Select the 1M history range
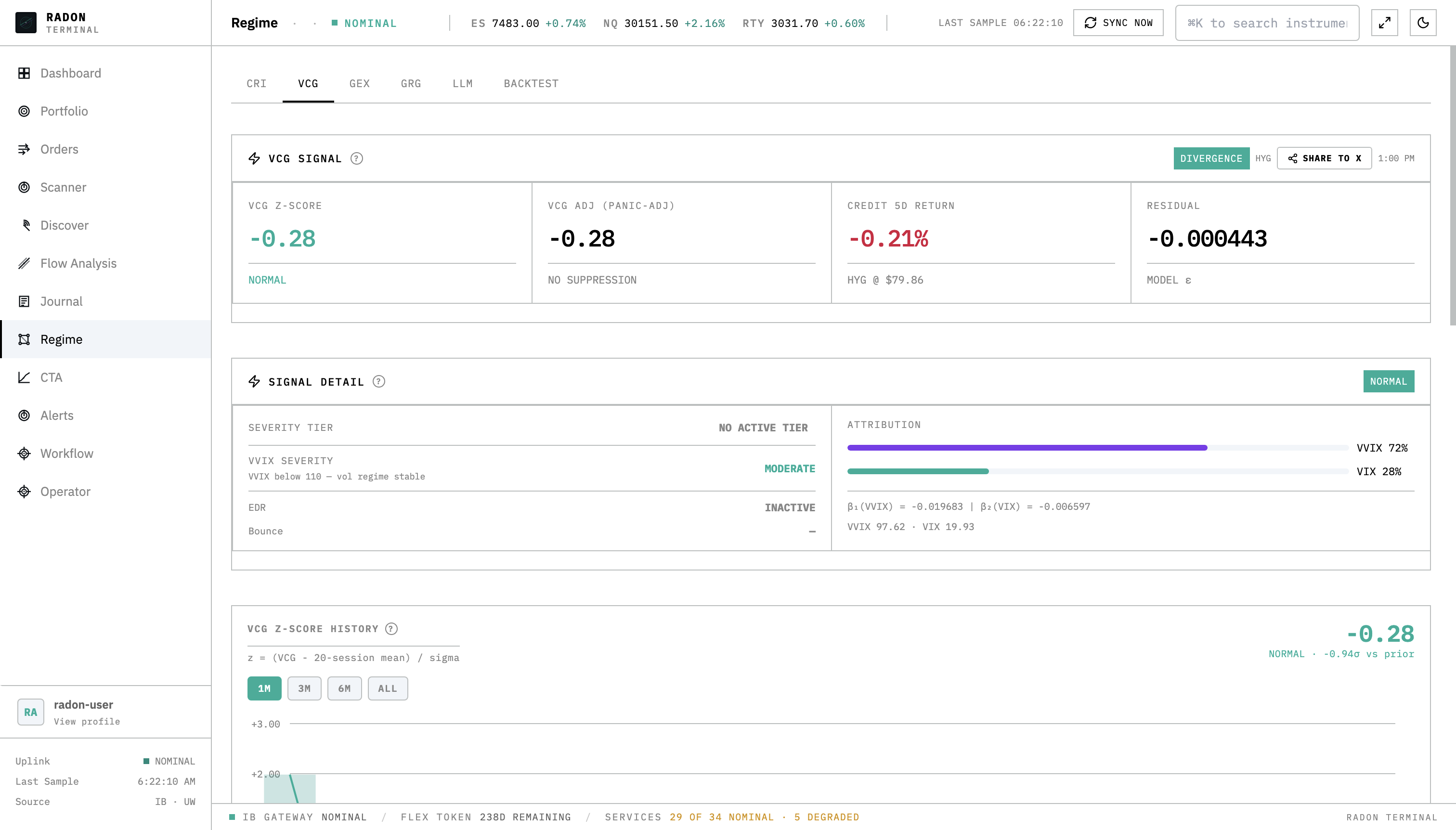The width and height of the screenshot is (1456, 830). click(264, 688)
